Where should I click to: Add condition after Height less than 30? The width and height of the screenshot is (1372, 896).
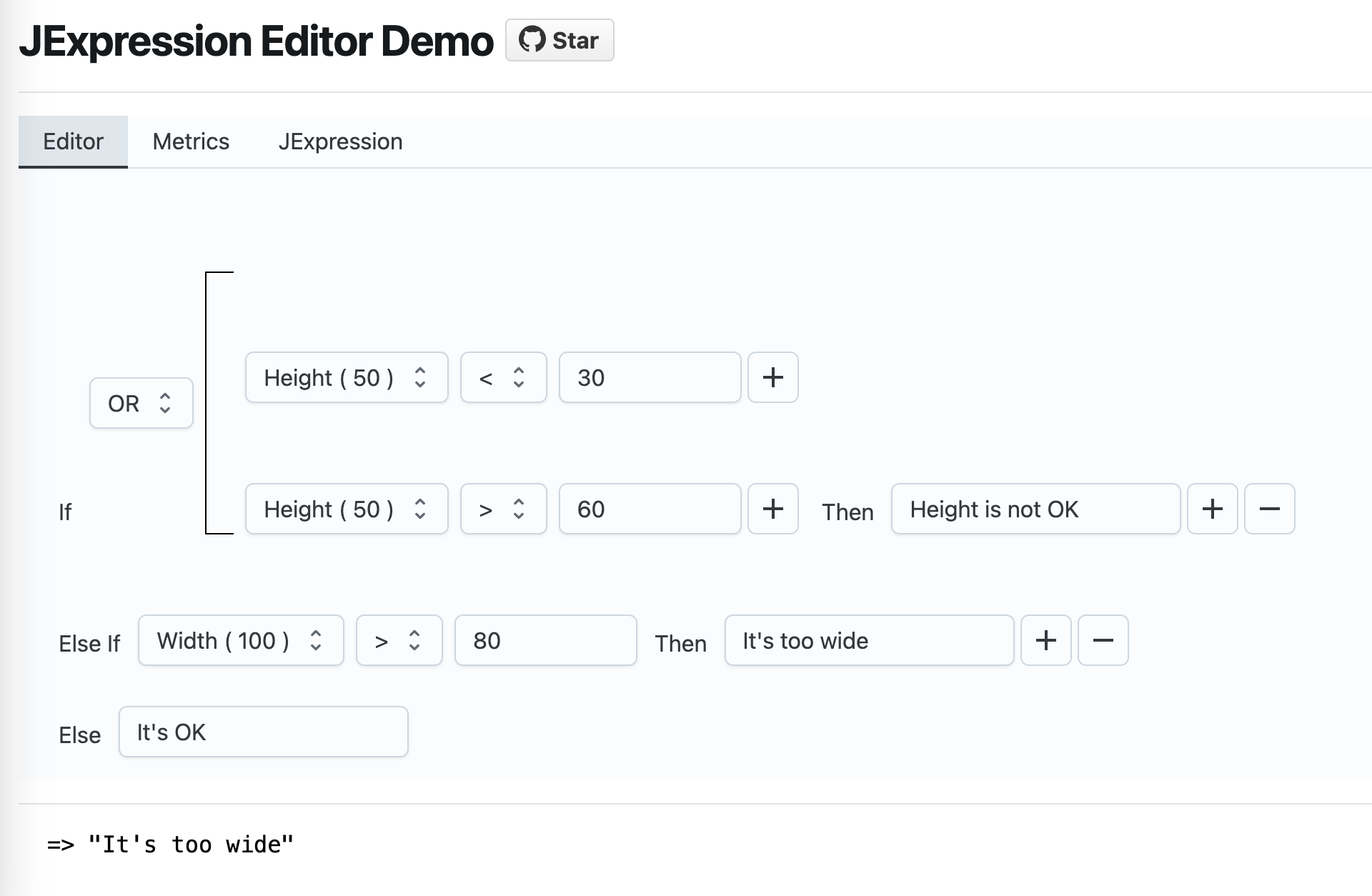(x=772, y=377)
